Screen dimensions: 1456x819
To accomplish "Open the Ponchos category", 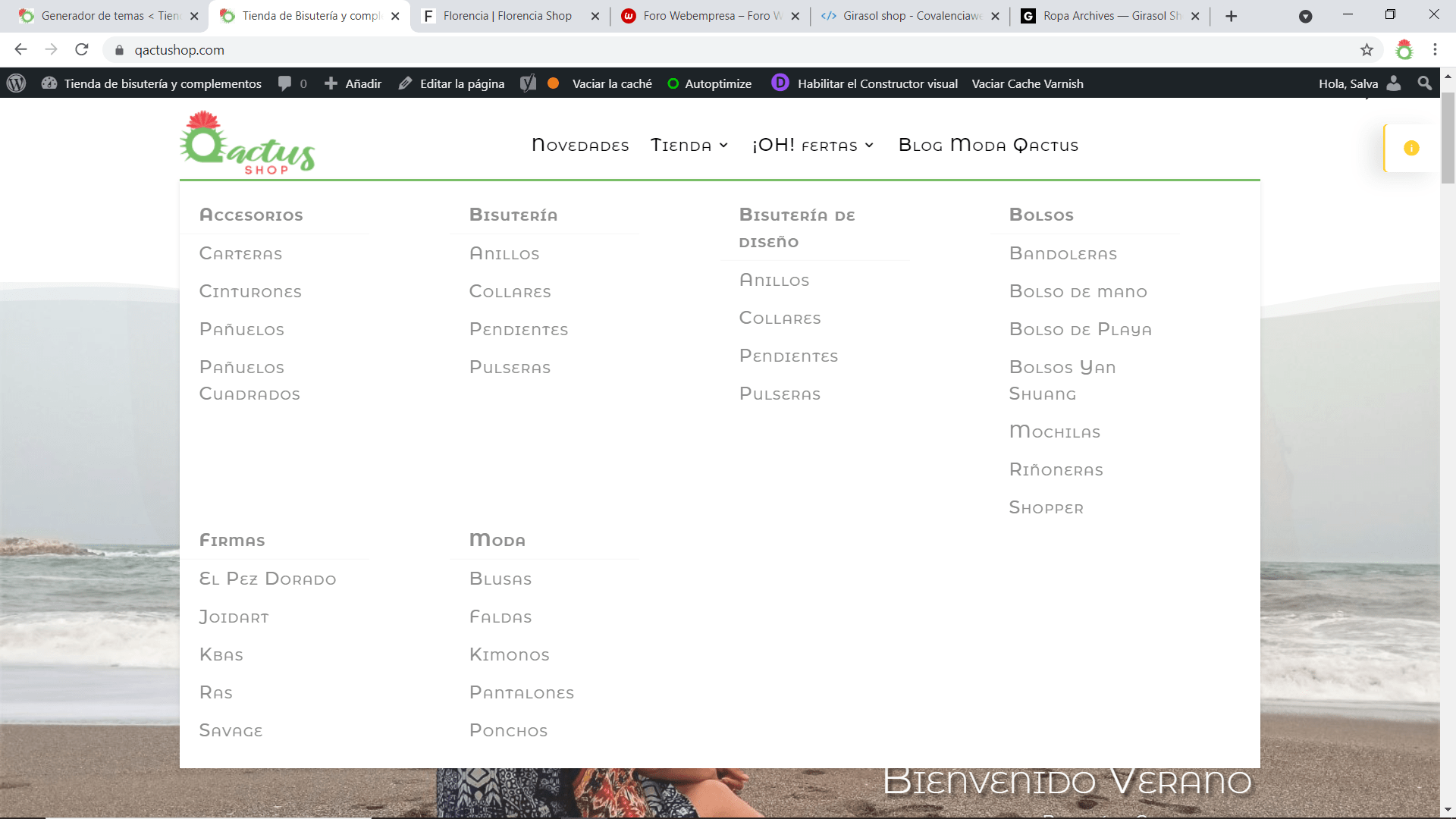I will tap(508, 731).
